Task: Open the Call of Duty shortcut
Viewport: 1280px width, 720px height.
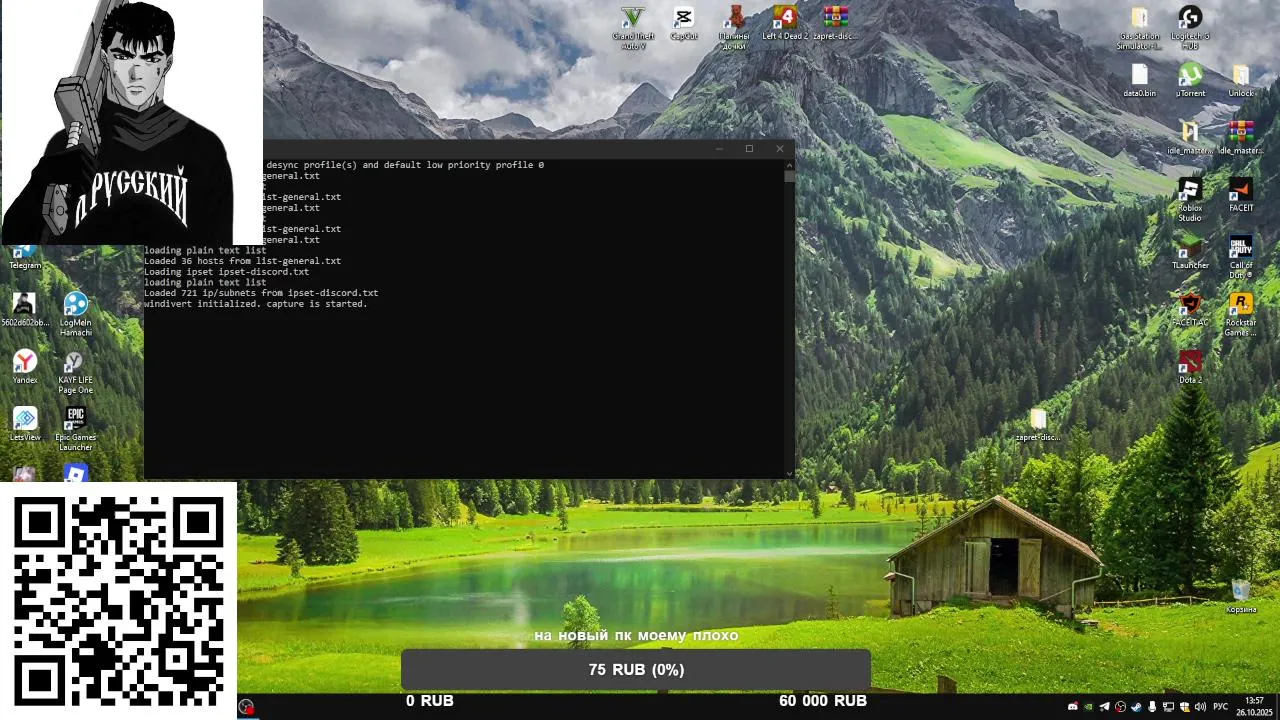Action: coord(1241,257)
